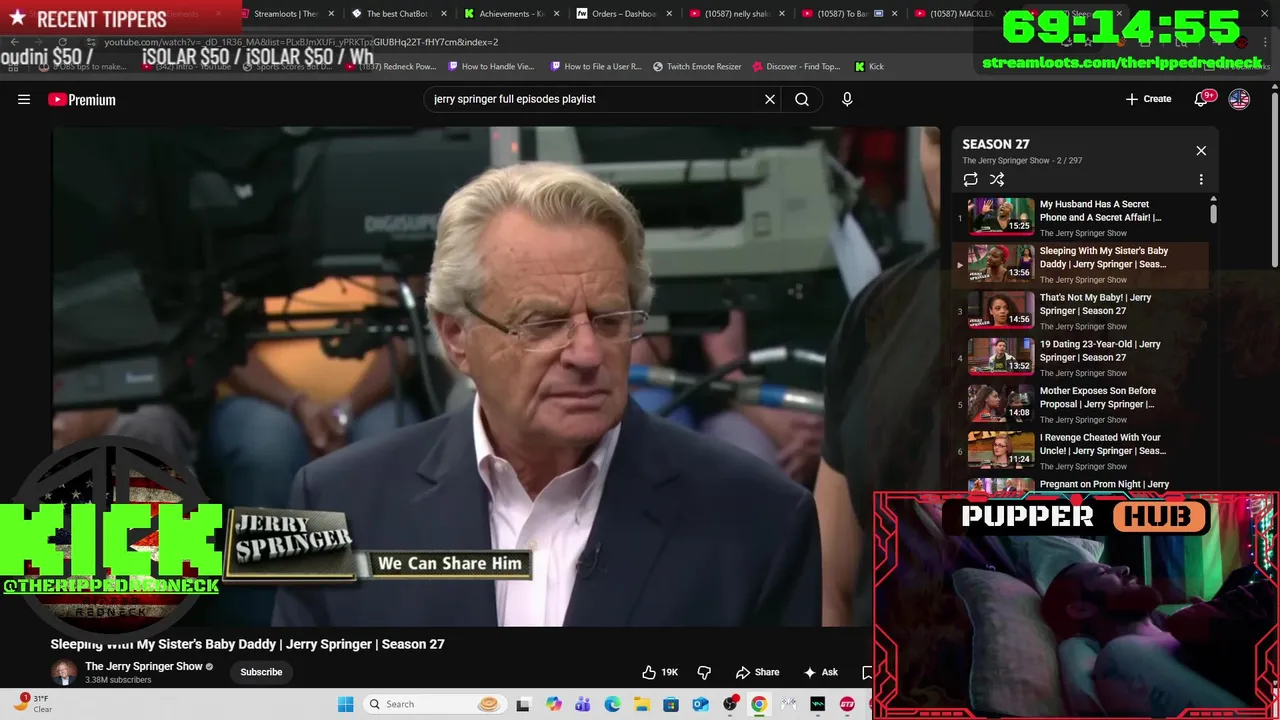
Task: Open Pregnant on Prom Night playlist title
Action: (x=1104, y=484)
